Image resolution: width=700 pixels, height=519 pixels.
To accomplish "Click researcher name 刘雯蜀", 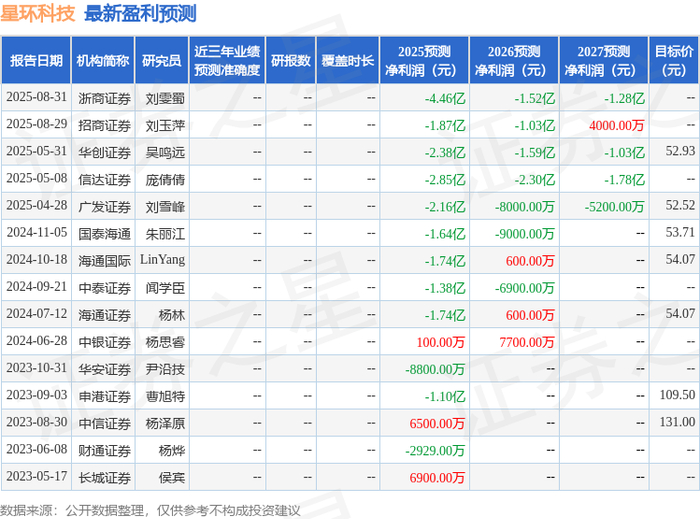I will pos(165,98).
